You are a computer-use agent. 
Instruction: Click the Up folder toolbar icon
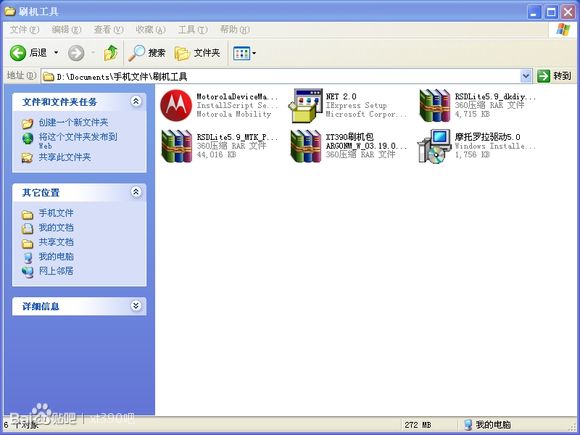pyautogui.click(x=111, y=53)
